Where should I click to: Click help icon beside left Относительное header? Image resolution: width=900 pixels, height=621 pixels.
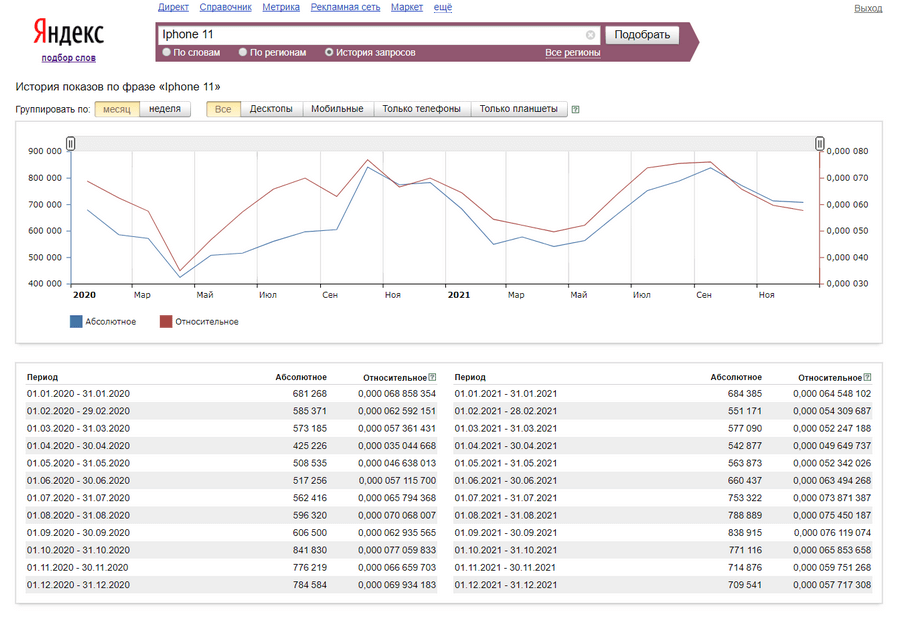432,377
